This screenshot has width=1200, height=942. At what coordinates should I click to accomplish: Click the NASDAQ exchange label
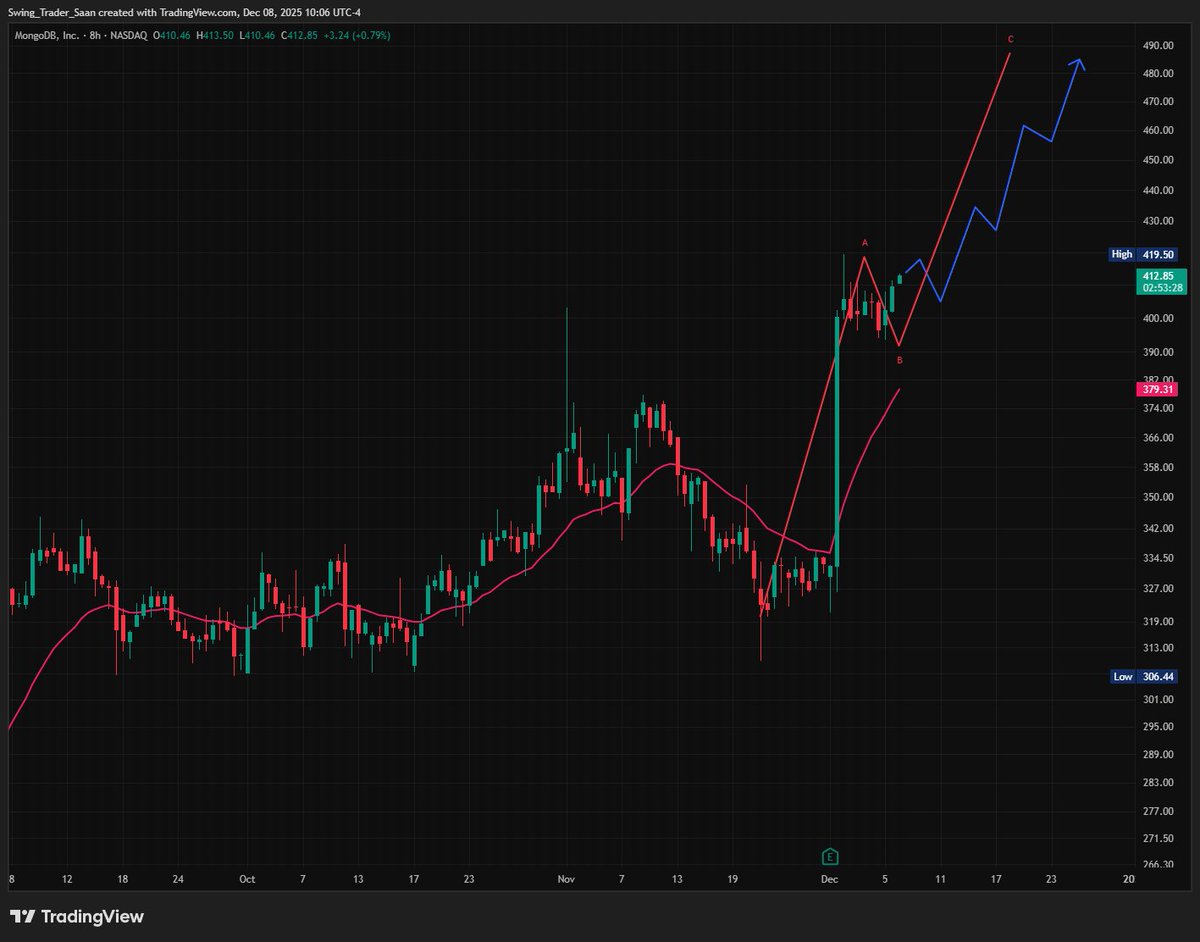129,35
